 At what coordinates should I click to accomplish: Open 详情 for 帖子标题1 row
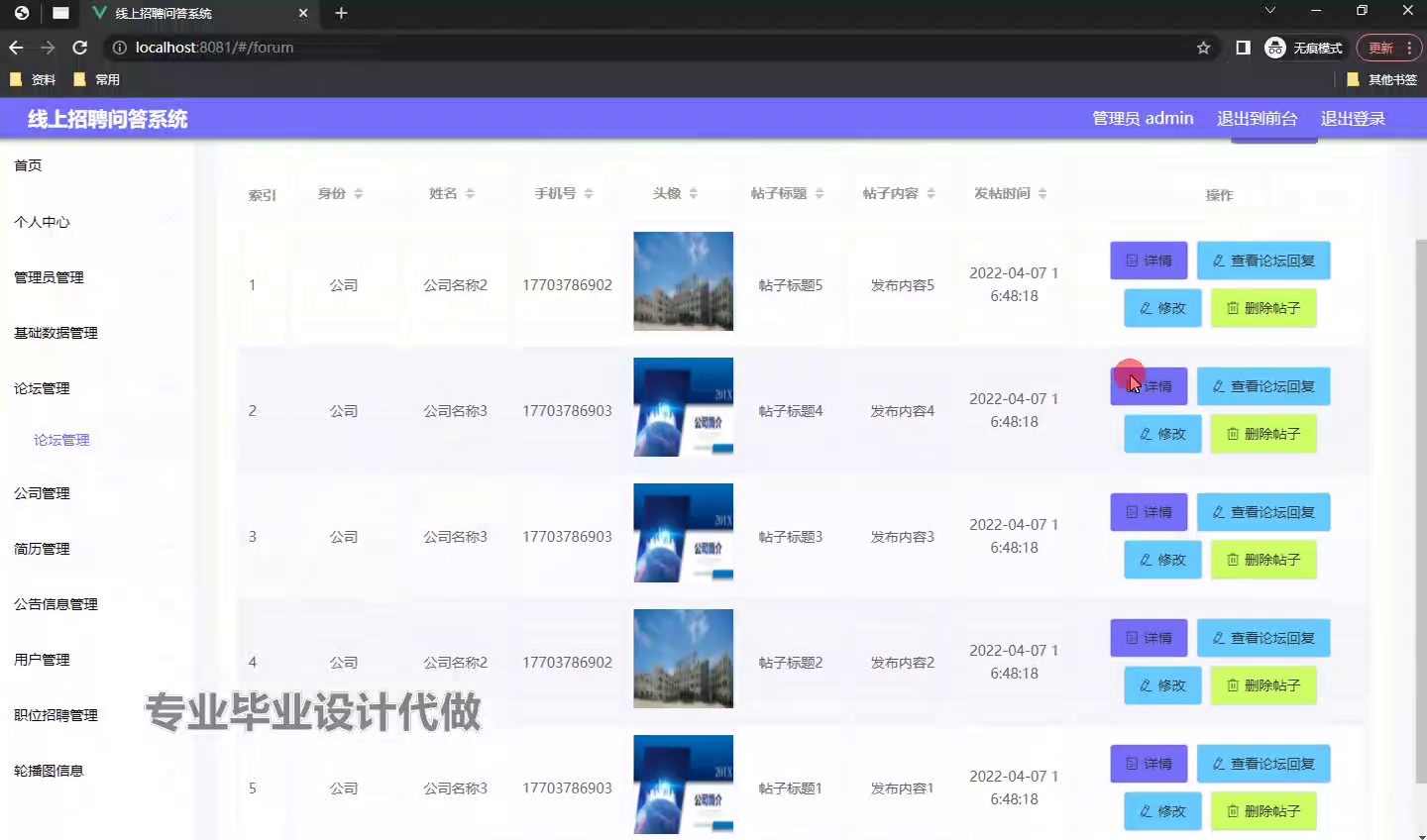click(x=1149, y=764)
